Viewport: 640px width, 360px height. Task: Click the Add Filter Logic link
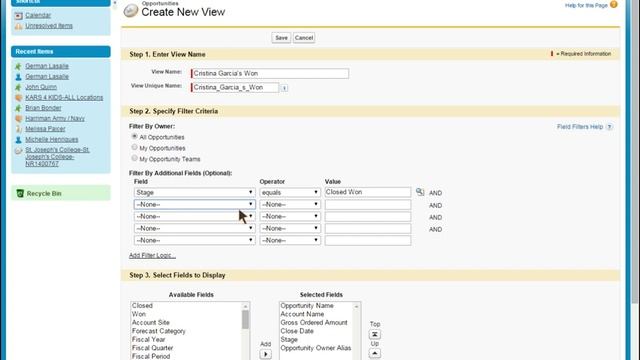tap(152, 256)
